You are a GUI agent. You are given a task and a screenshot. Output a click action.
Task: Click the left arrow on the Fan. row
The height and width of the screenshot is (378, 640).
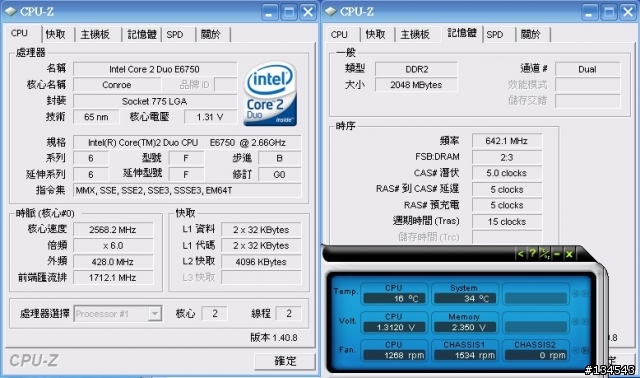(x=576, y=350)
